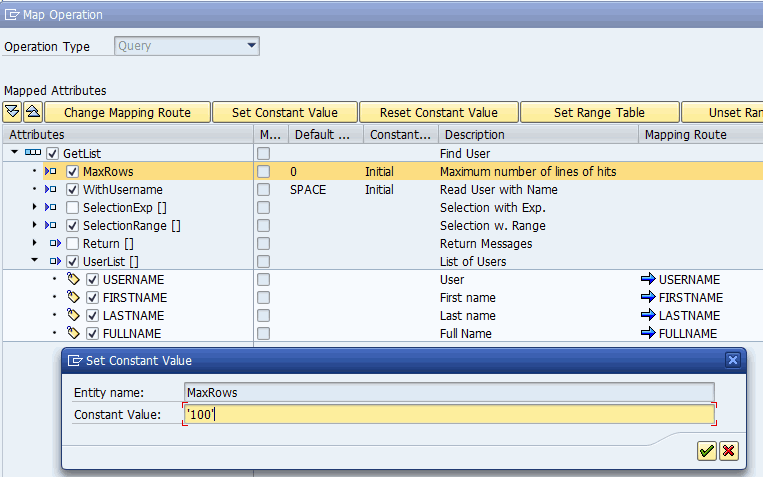Viewport: 763px width, 477px height.
Task: Click the 'Read User with Name' description
Action: [x=499, y=190]
